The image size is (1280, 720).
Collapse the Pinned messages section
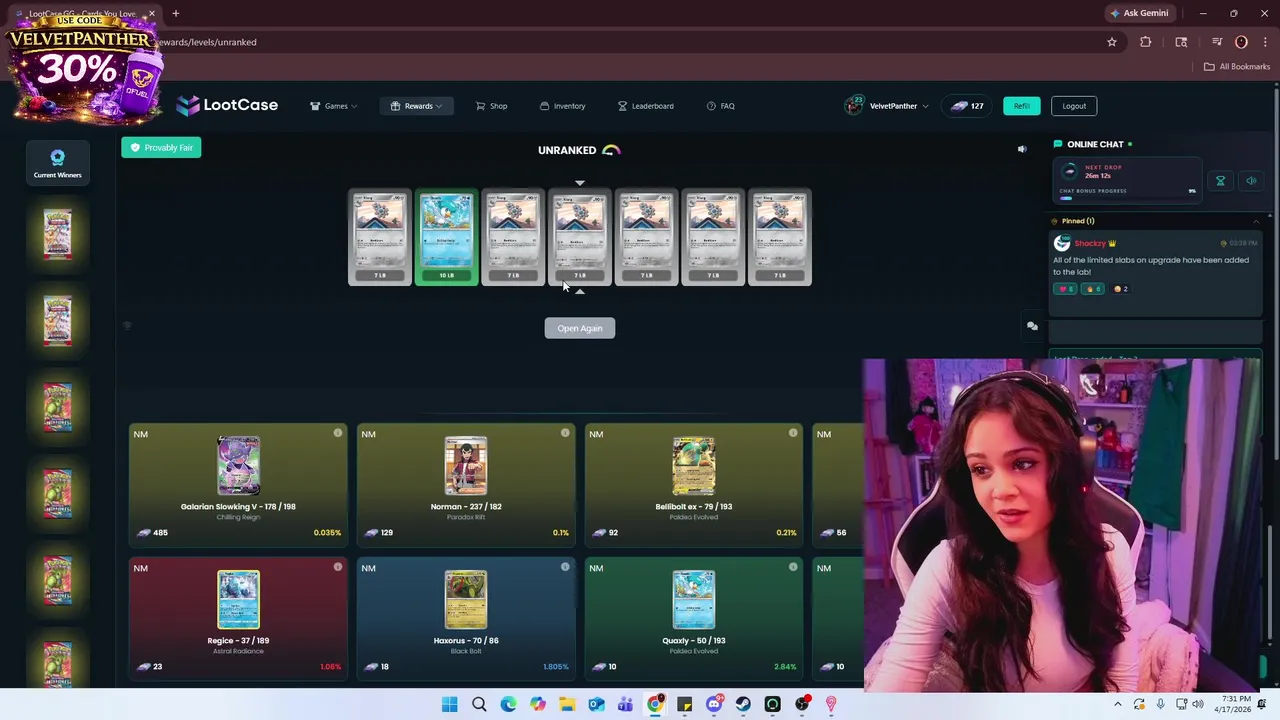pyautogui.click(x=1256, y=221)
